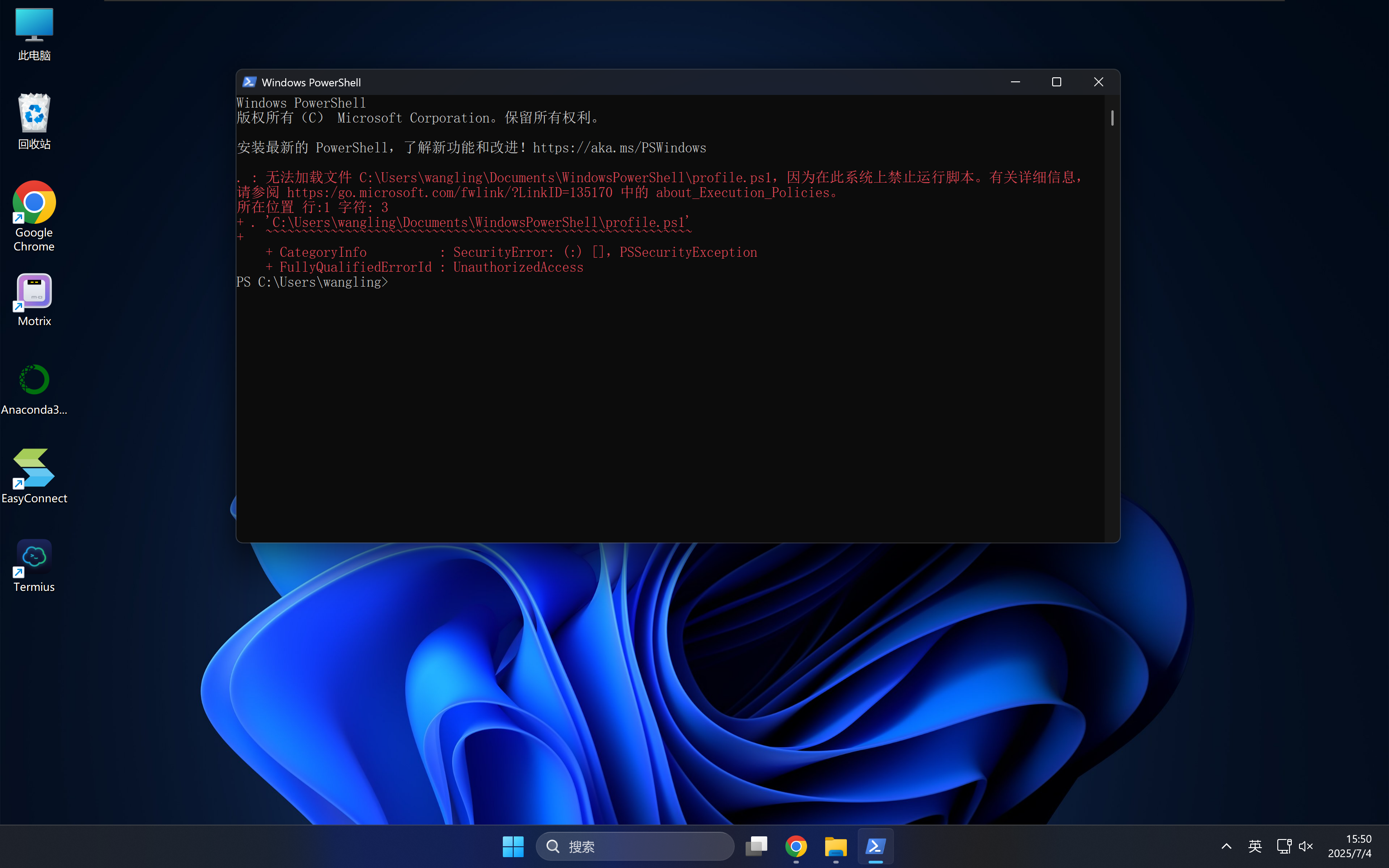Close the Windows PowerShell window
The width and height of the screenshot is (1389, 868).
(1098, 82)
